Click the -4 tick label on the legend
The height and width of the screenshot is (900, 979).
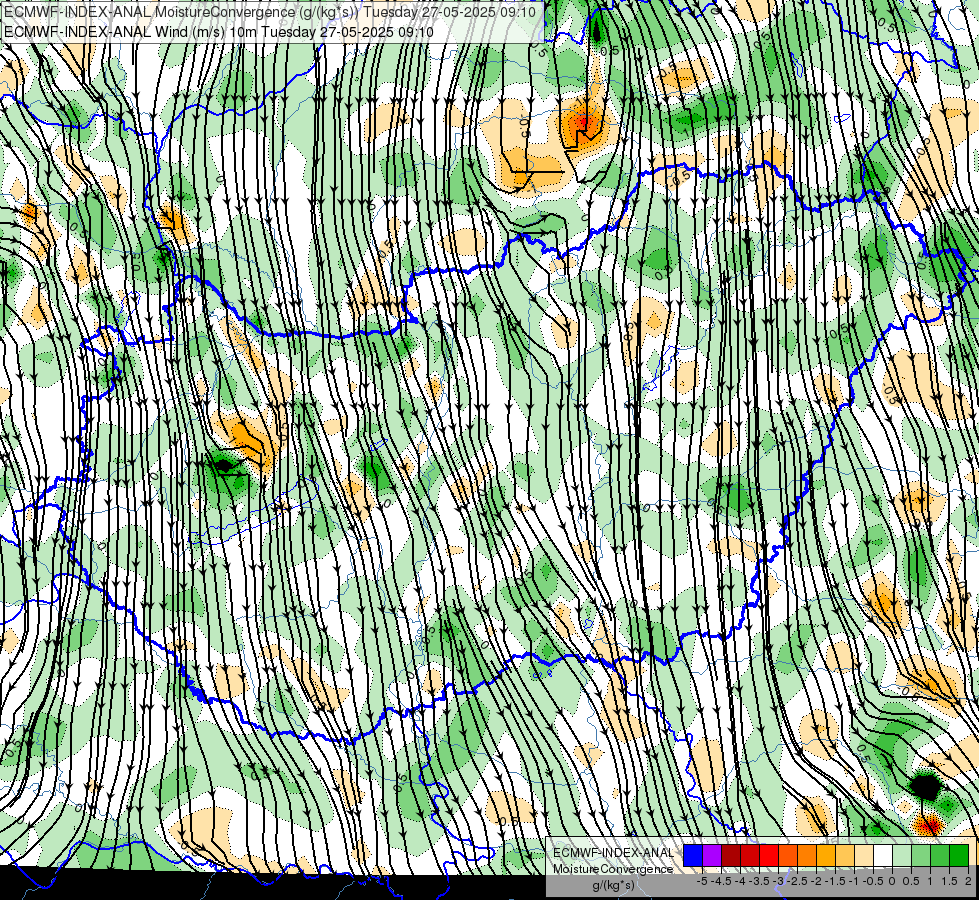click(x=740, y=881)
